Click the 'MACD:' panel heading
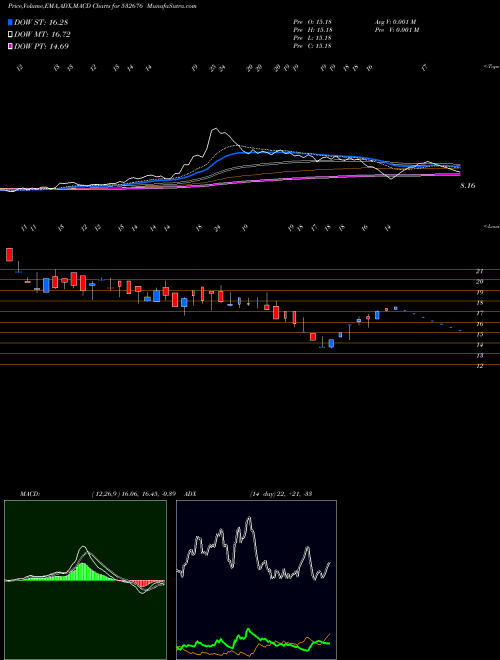This screenshot has width=500, height=660. point(30,494)
